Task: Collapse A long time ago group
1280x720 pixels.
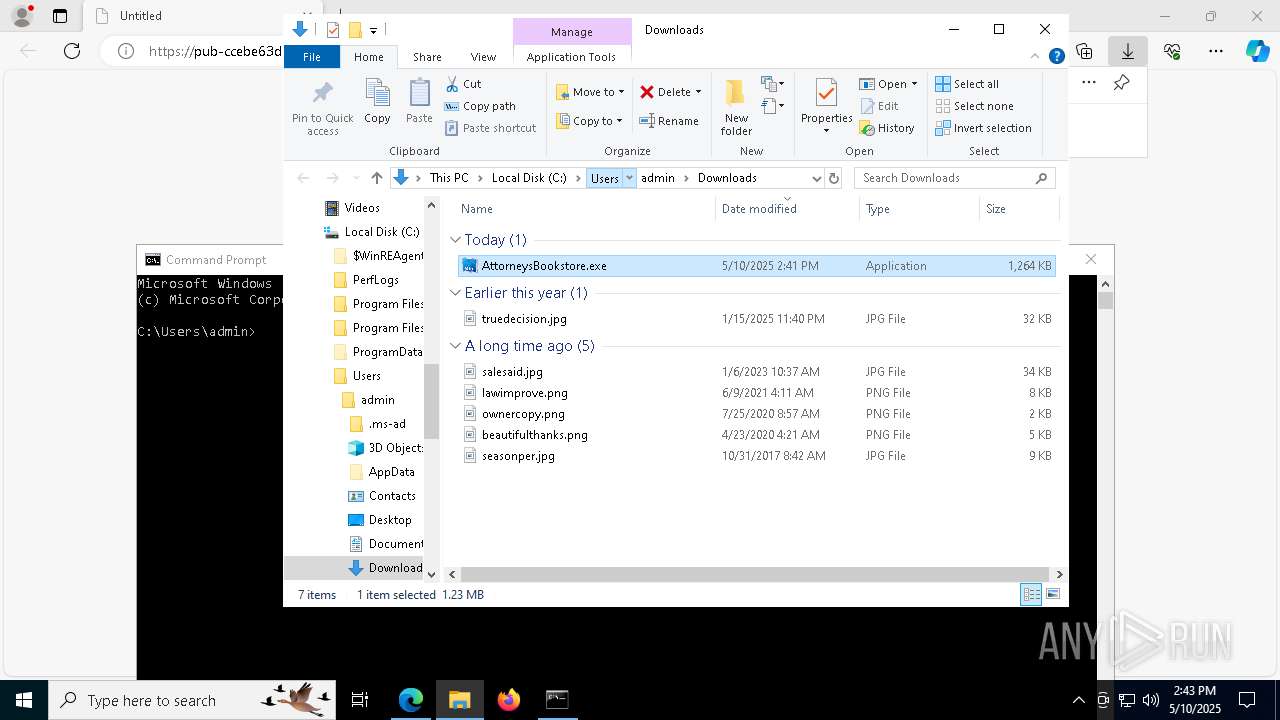Action: tap(456, 346)
